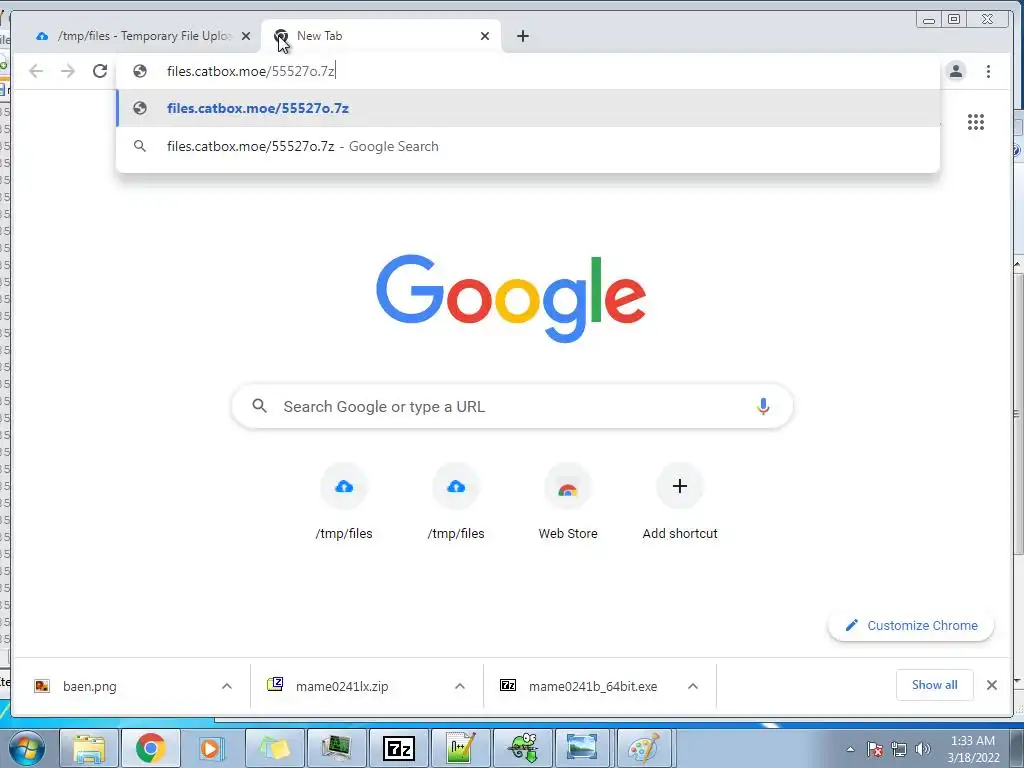The height and width of the screenshot is (768, 1024).
Task: Click the Chrome forward arrow
Action: (68, 71)
